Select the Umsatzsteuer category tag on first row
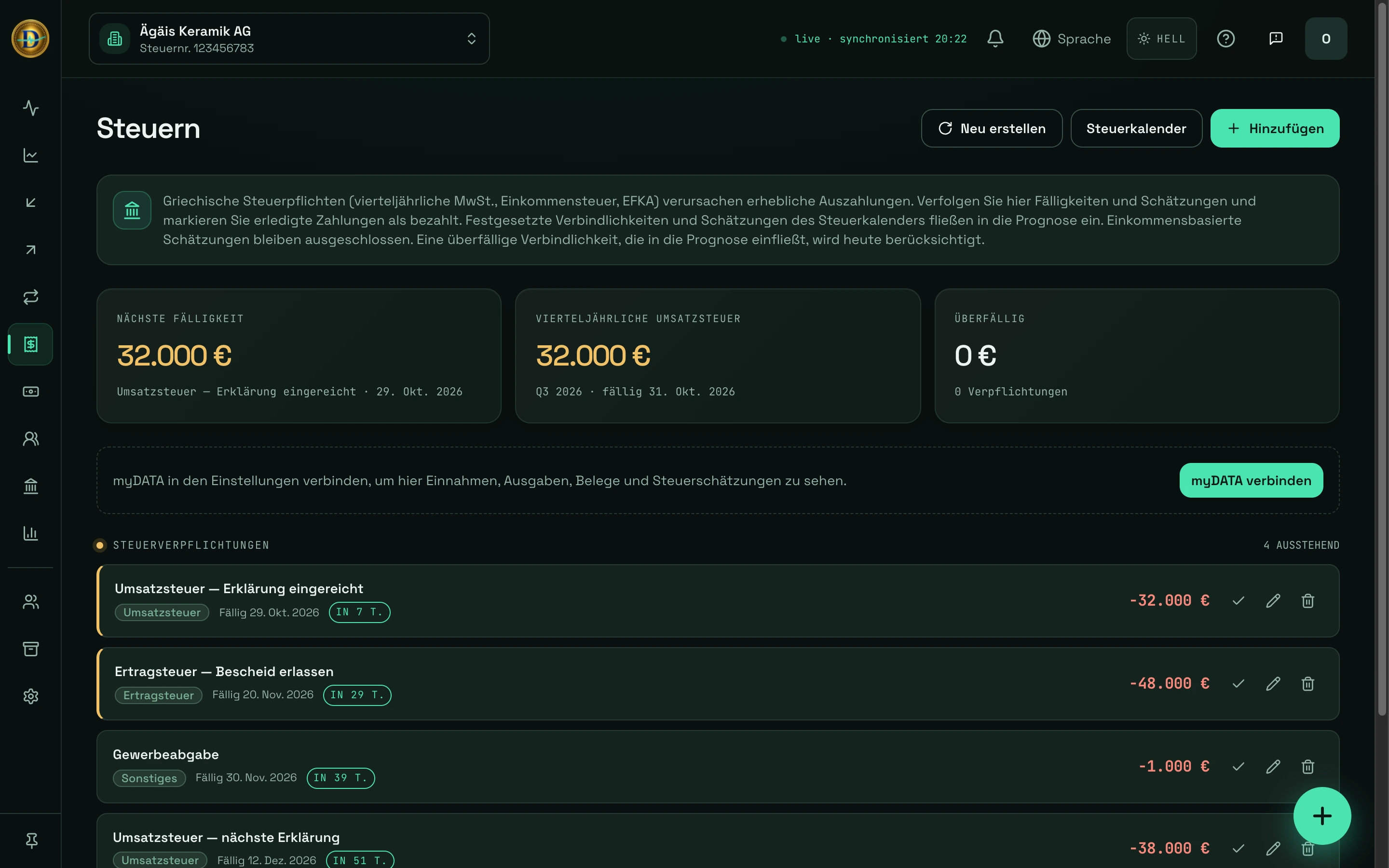Viewport: 1389px width, 868px height. pos(162,612)
